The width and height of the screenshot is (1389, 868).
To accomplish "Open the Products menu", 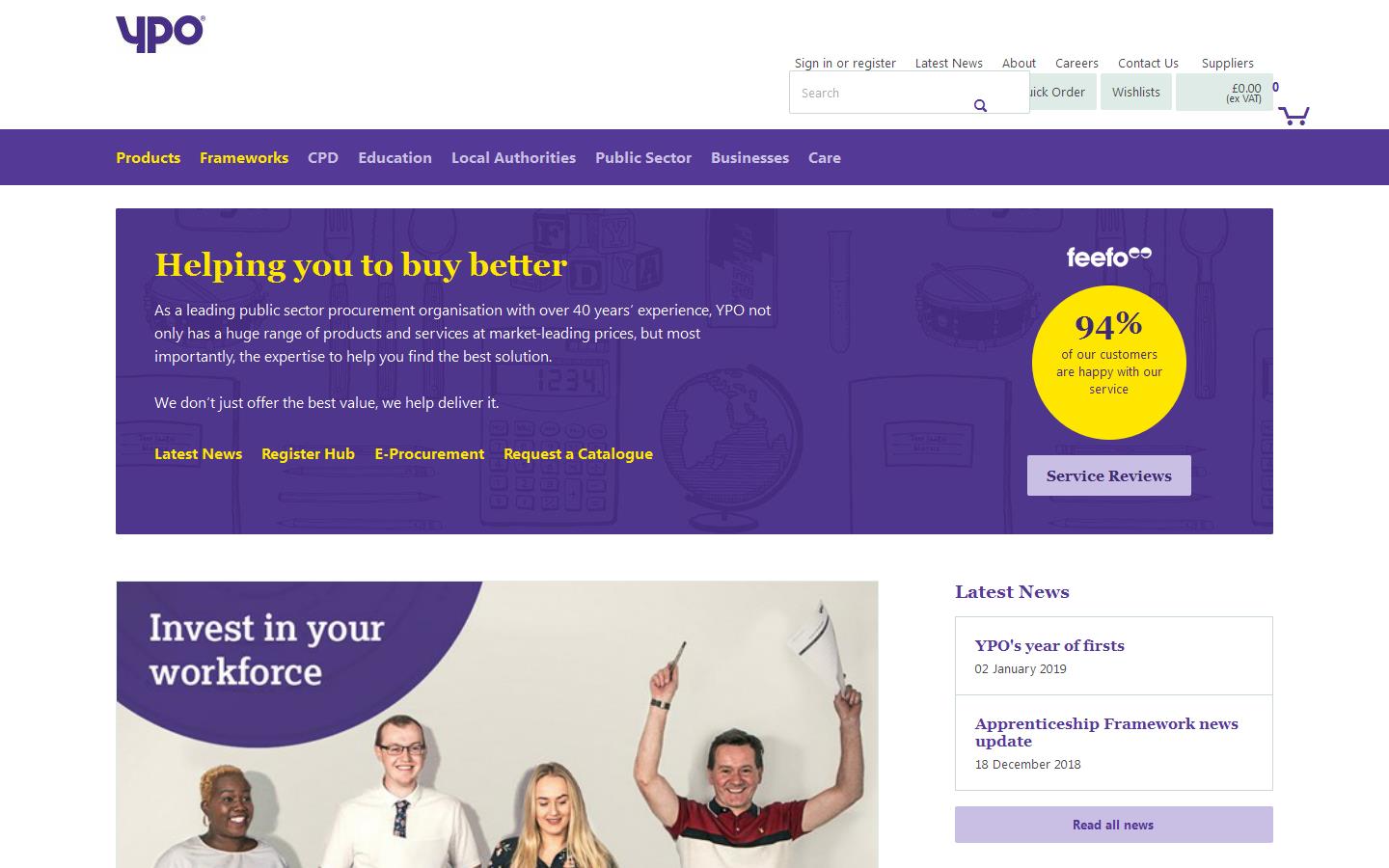I will (x=148, y=157).
